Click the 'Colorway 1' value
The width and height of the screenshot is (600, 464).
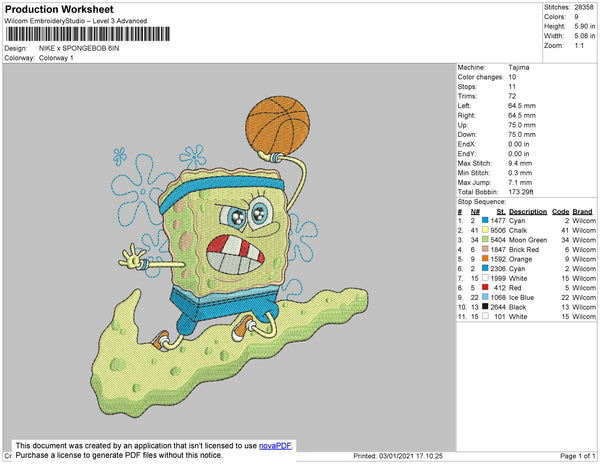[56, 58]
